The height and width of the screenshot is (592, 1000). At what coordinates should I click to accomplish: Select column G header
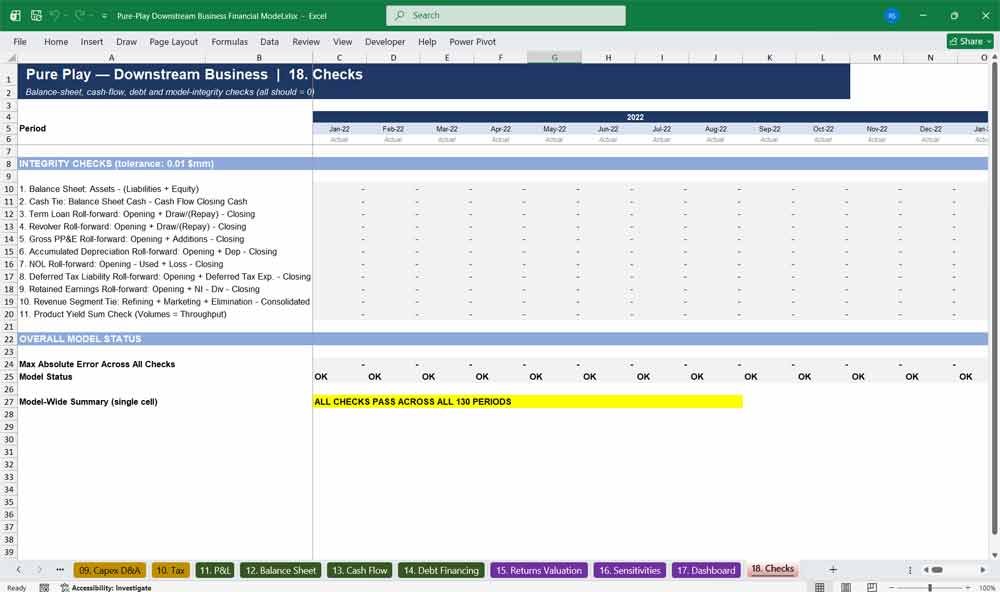[x=554, y=57]
